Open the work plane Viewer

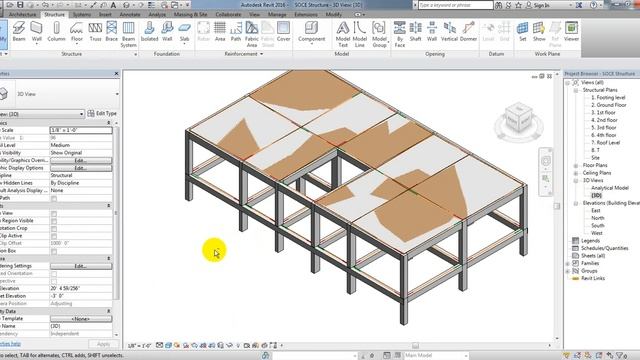571,32
